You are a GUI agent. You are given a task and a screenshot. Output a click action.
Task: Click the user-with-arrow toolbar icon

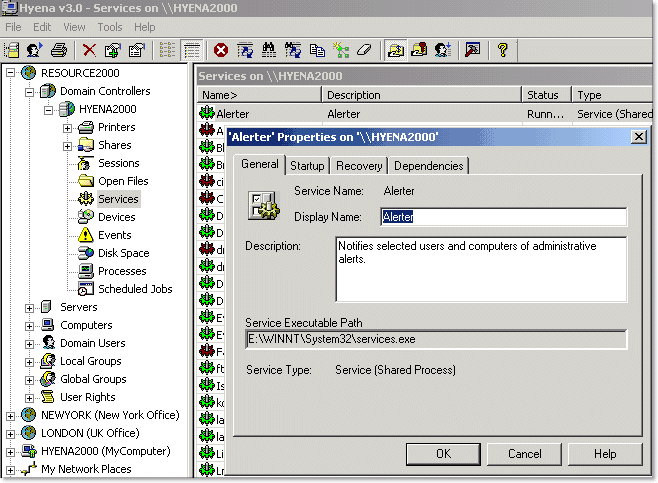pos(35,50)
